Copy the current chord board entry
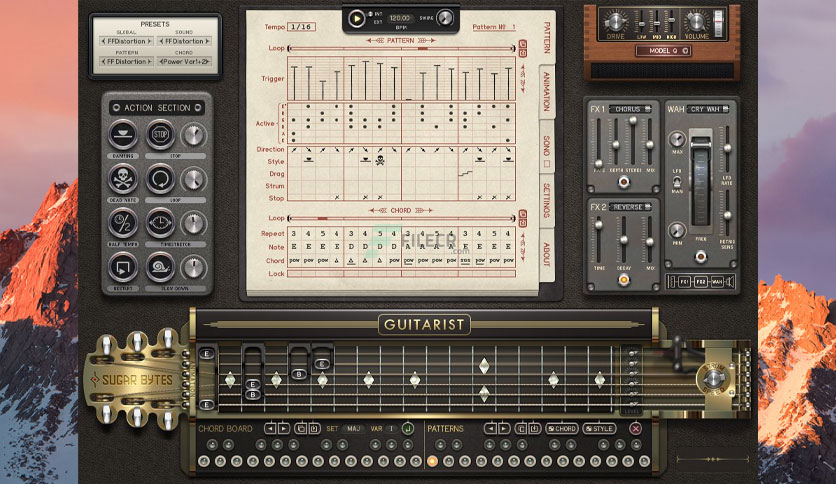836x484 pixels. [x=301, y=429]
